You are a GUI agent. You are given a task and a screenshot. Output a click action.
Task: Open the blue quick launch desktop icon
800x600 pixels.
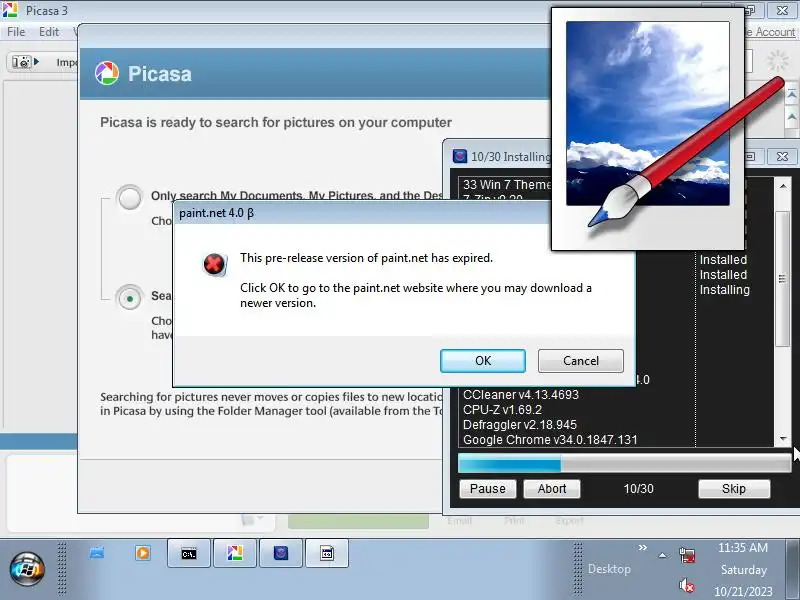tap(97, 553)
